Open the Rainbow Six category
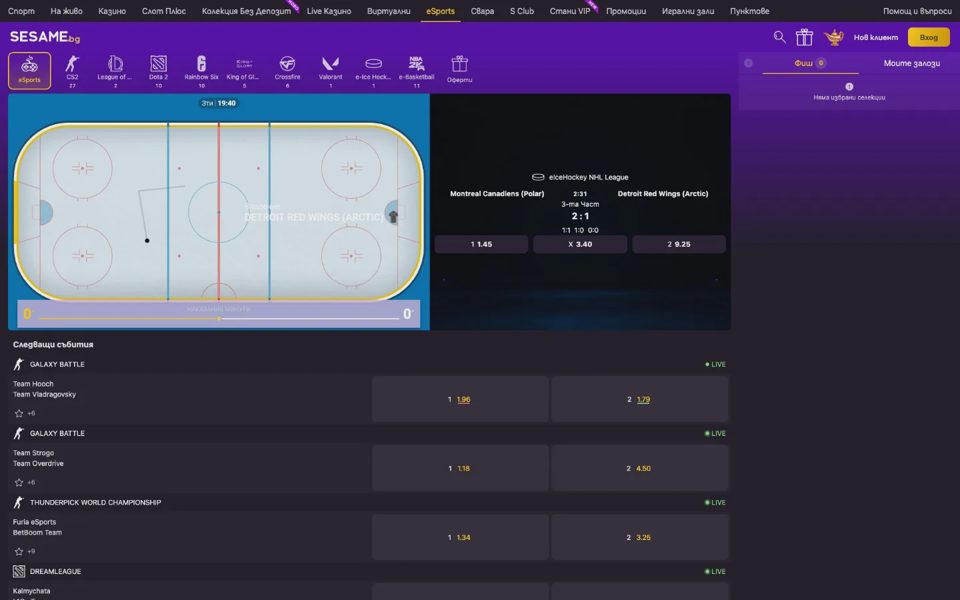 pyautogui.click(x=201, y=71)
